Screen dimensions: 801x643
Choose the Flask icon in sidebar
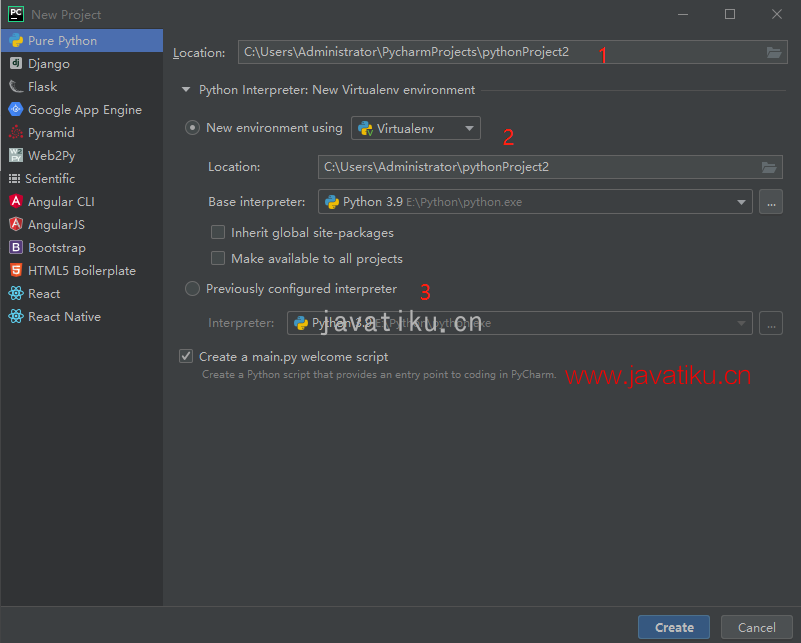(x=16, y=86)
